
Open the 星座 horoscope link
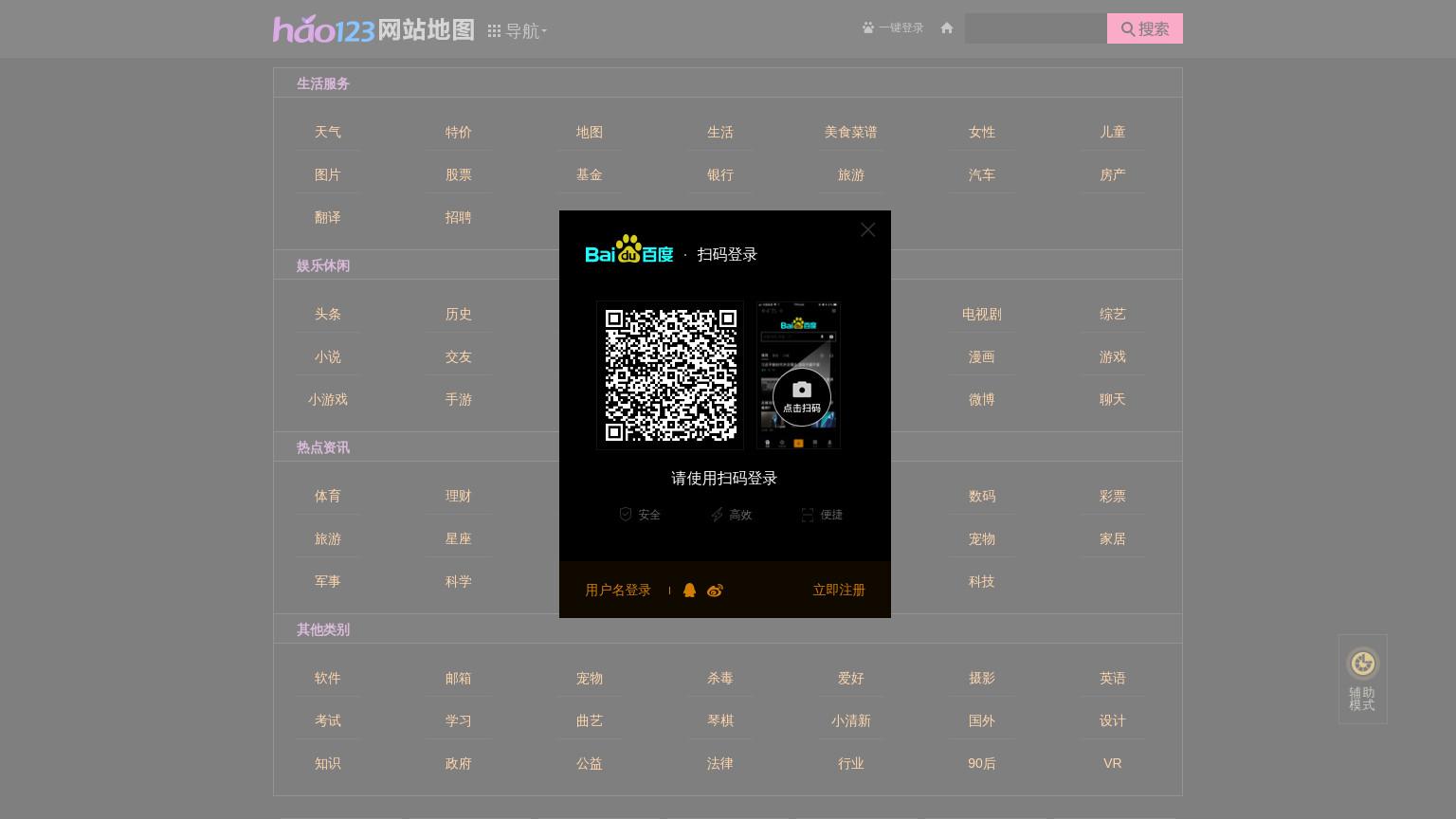[x=459, y=539]
